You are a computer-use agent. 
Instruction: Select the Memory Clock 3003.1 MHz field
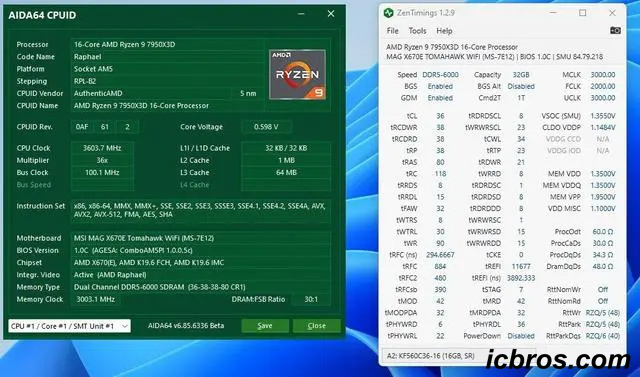(x=96, y=299)
